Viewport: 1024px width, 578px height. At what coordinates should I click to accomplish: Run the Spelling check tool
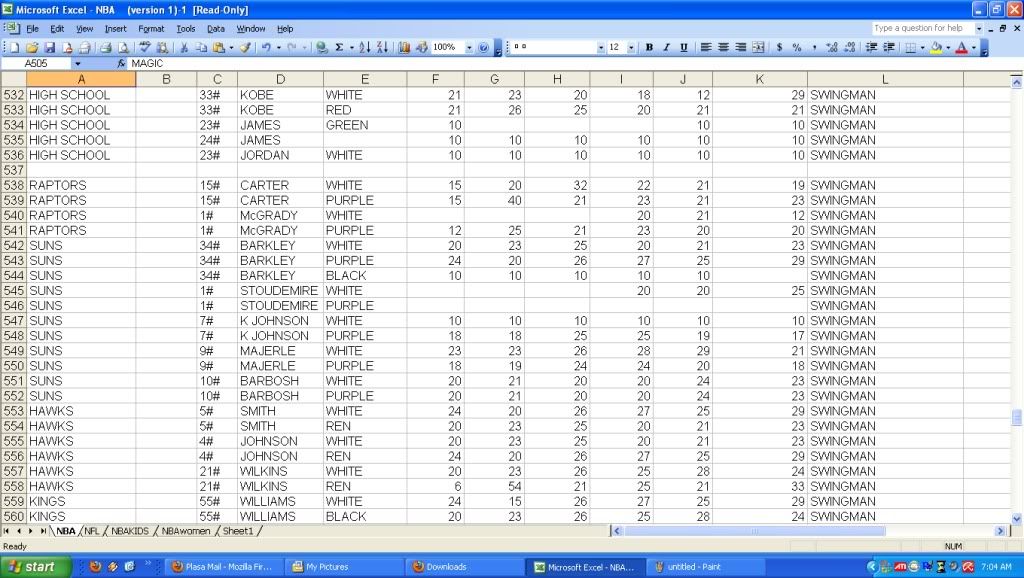pos(145,48)
